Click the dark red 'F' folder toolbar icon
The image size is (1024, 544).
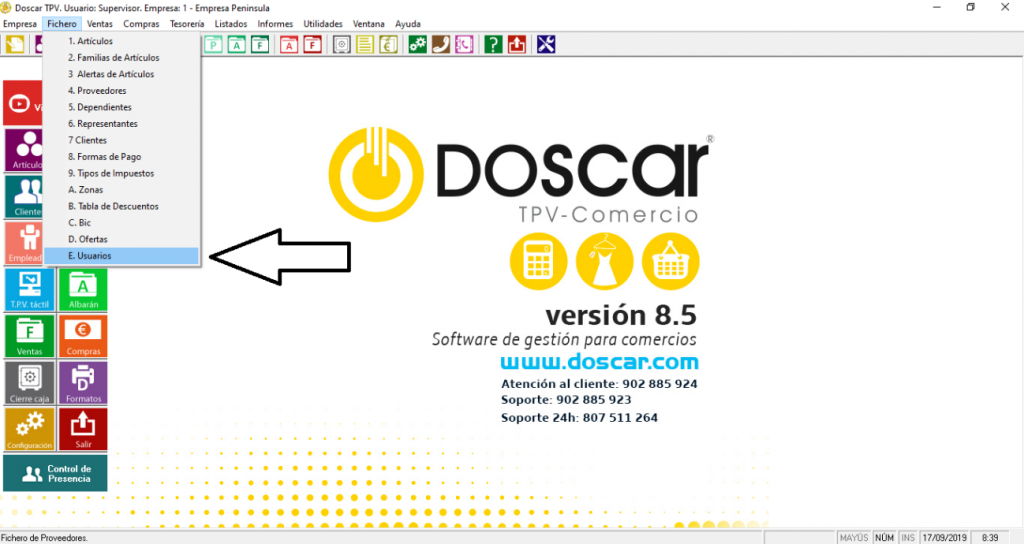click(312, 44)
